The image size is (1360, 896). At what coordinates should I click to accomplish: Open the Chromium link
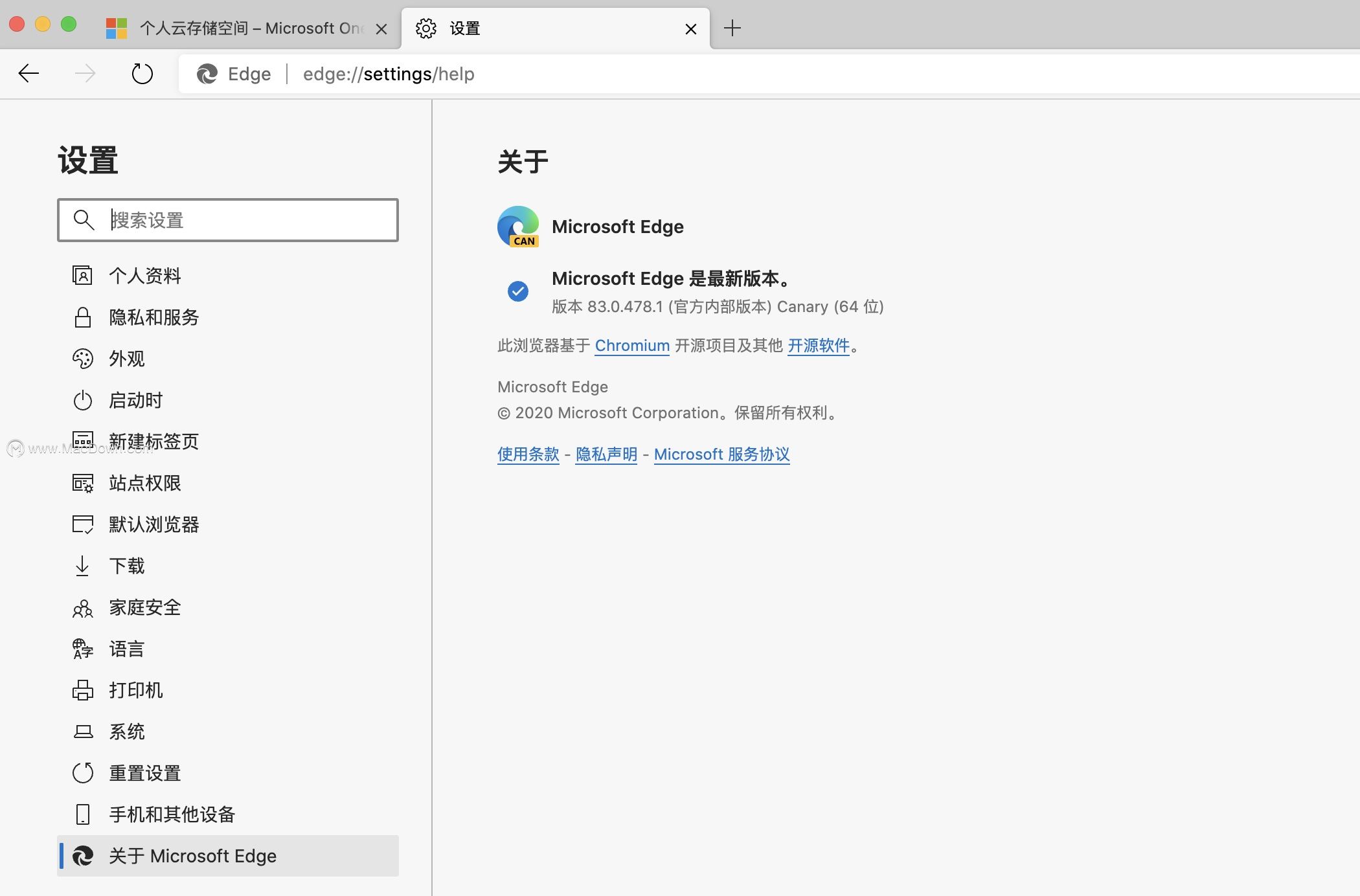632,346
